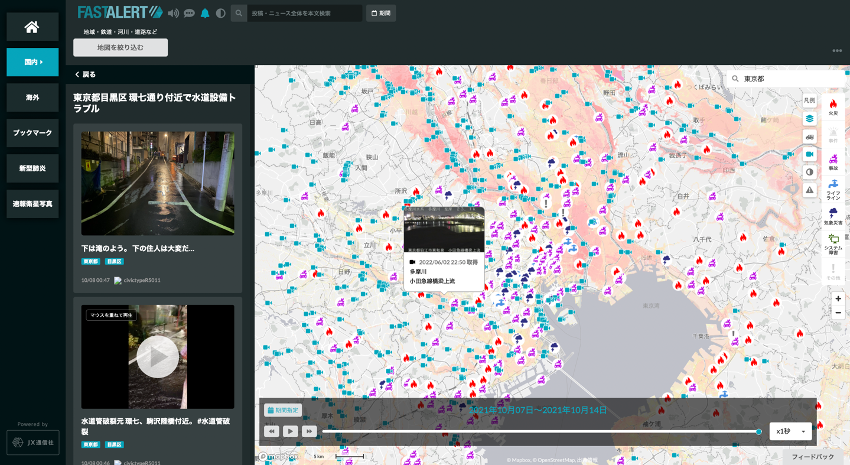This screenshot has width=850, height=465.
Task: Toggle live camera layer on map
Action: 810,154
